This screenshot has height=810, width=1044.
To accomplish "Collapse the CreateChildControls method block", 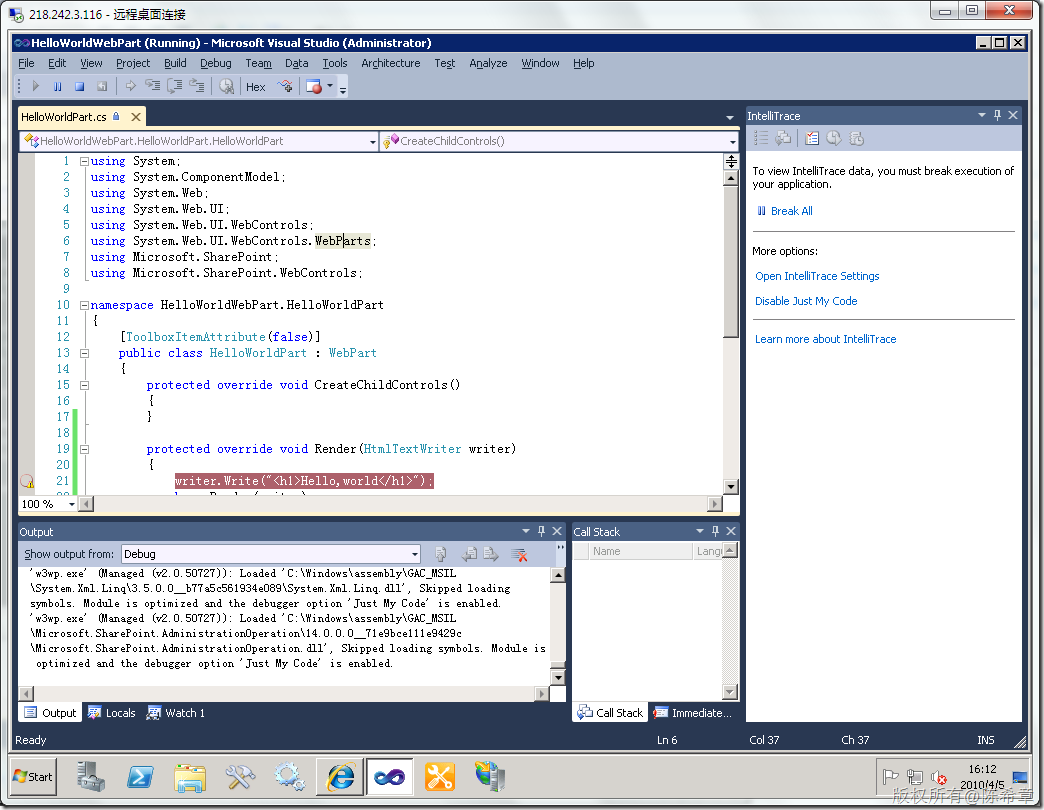I will point(85,385).
